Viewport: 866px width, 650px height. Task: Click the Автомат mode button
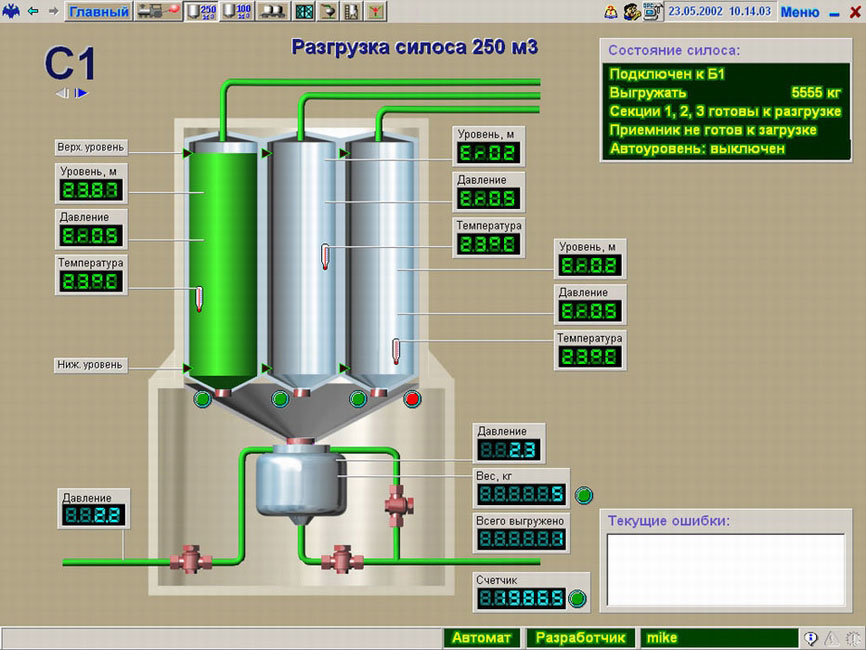[x=481, y=638]
